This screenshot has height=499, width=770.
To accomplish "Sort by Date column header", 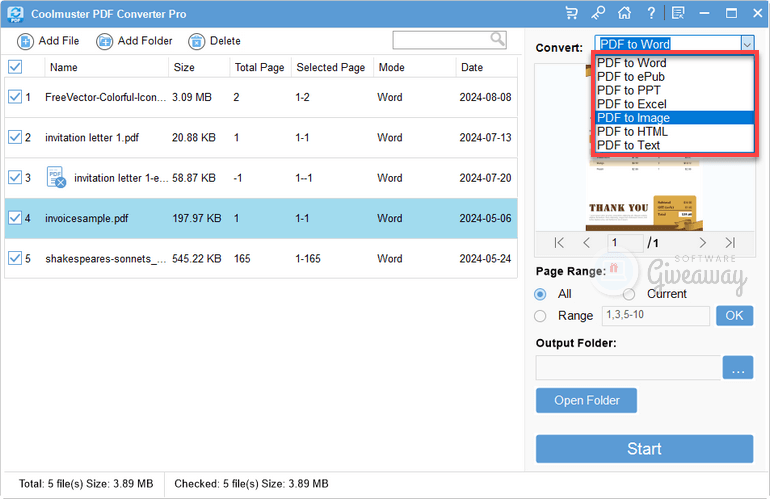I will pos(471,67).
